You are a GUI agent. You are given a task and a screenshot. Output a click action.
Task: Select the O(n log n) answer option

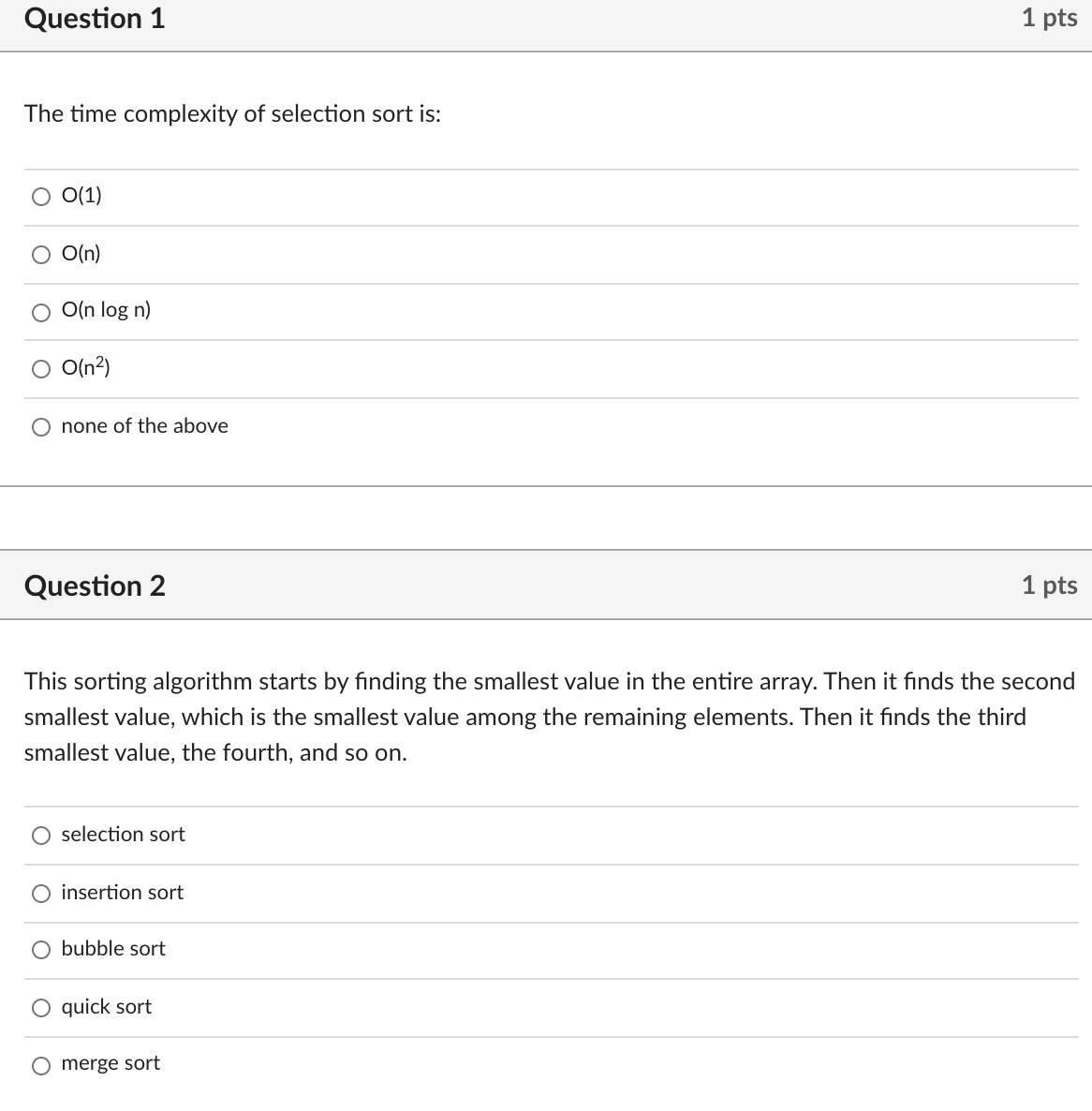pyautogui.click(x=41, y=311)
